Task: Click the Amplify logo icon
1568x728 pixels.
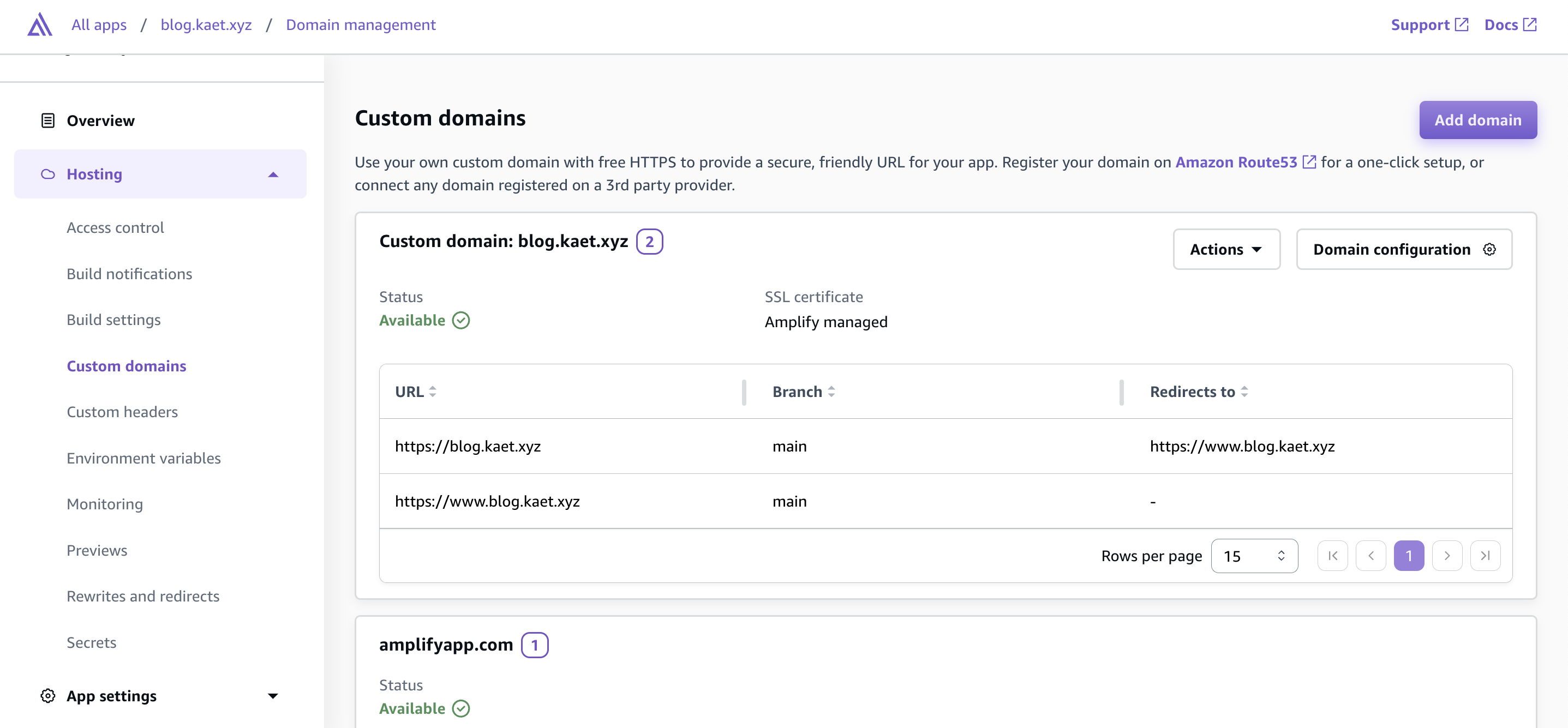Action: (x=40, y=25)
